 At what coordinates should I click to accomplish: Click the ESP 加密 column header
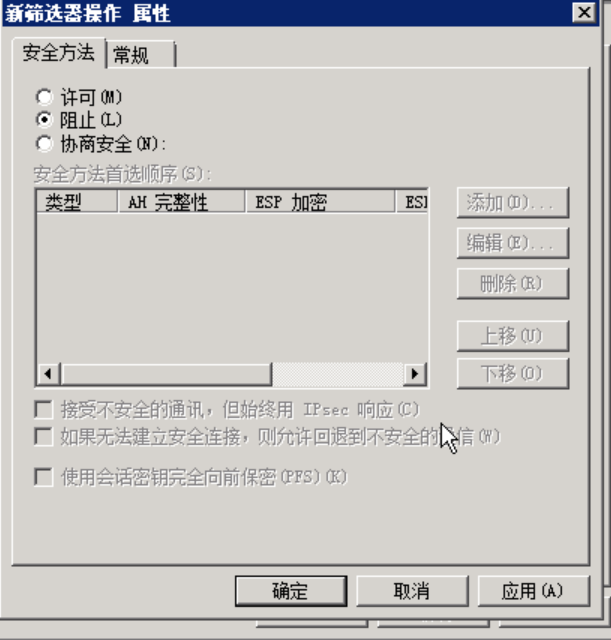click(x=320, y=202)
